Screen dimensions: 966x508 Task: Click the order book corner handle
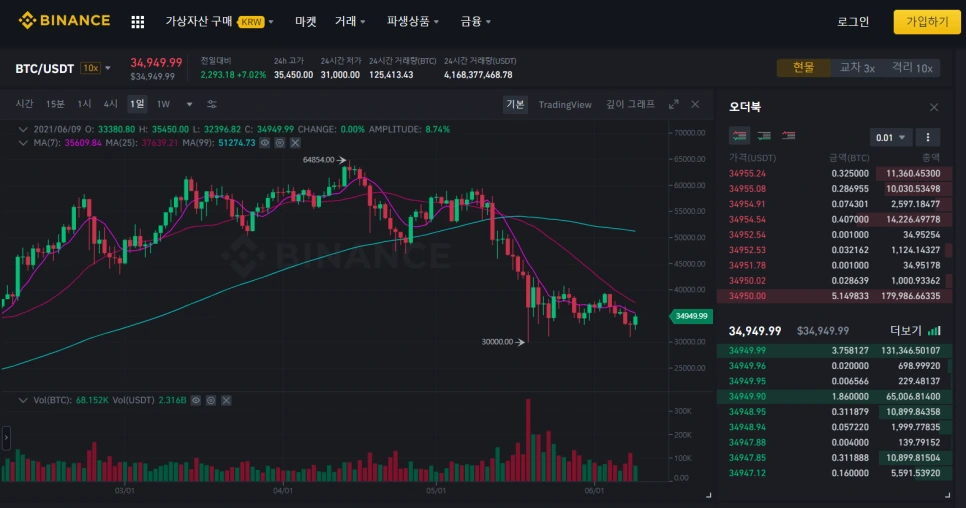pos(948,494)
